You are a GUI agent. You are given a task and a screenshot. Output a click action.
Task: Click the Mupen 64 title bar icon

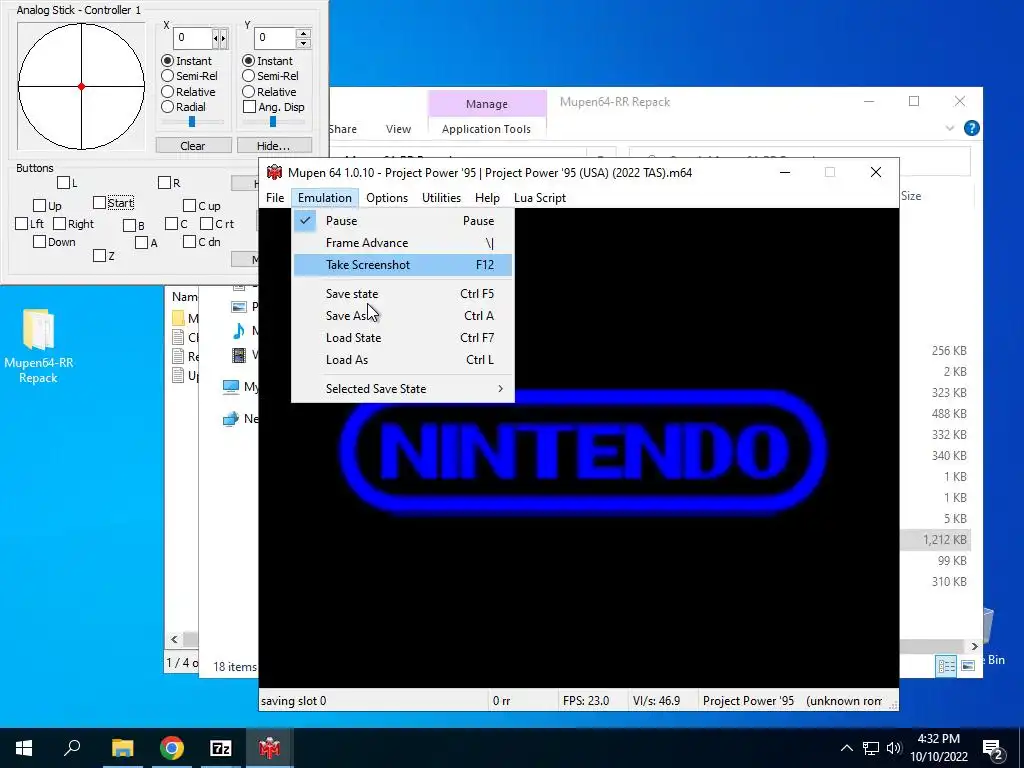(x=274, y=172)
